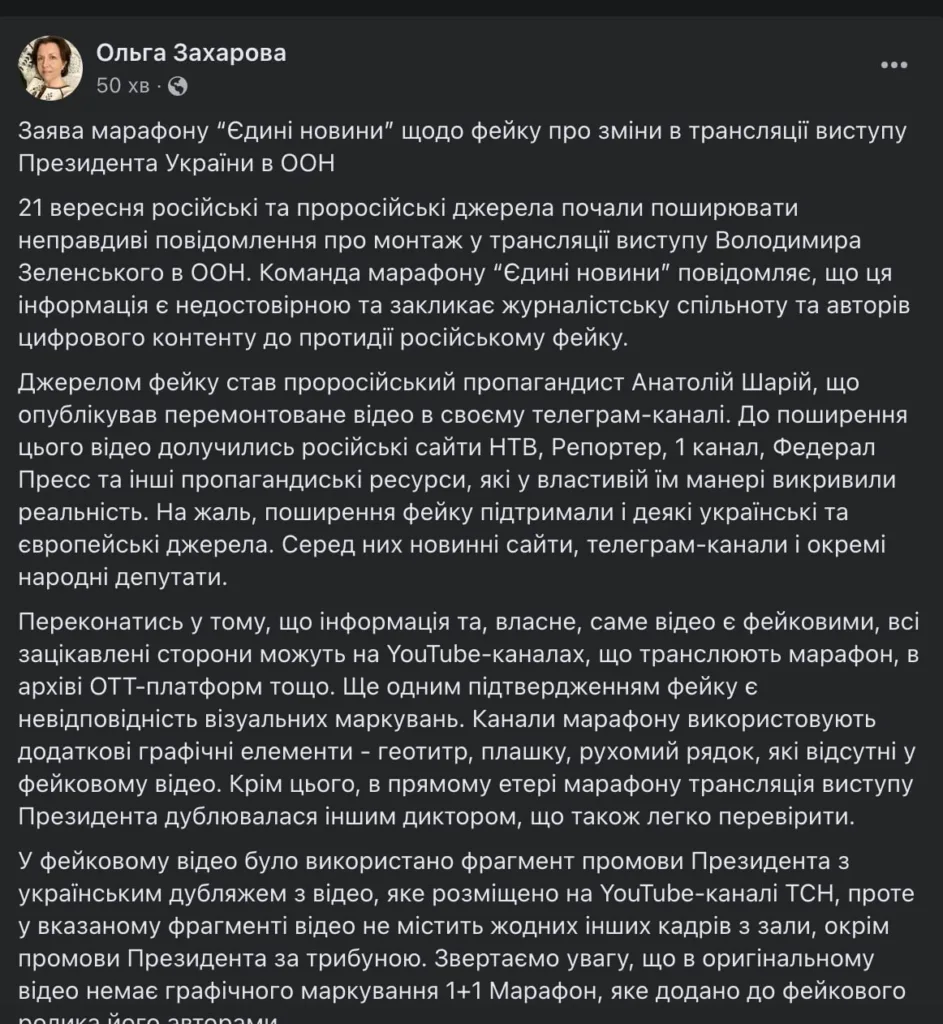The image size is (943, 1024).
Task: Click the word "Репортер" in the post
Action: coord(607,449)
